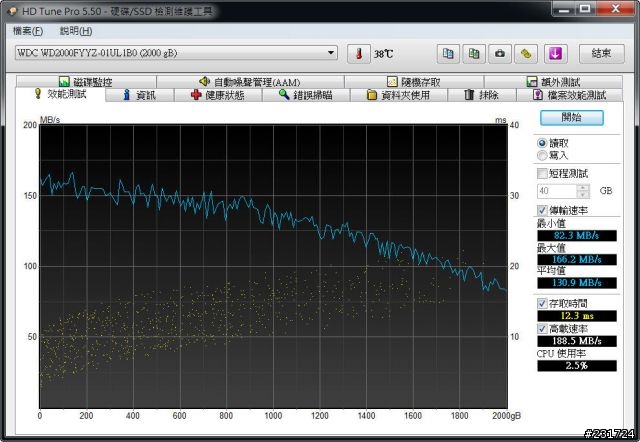Open the 排除 erase tab
Viewport: 640px width, 442px height.
click(482, 95)
